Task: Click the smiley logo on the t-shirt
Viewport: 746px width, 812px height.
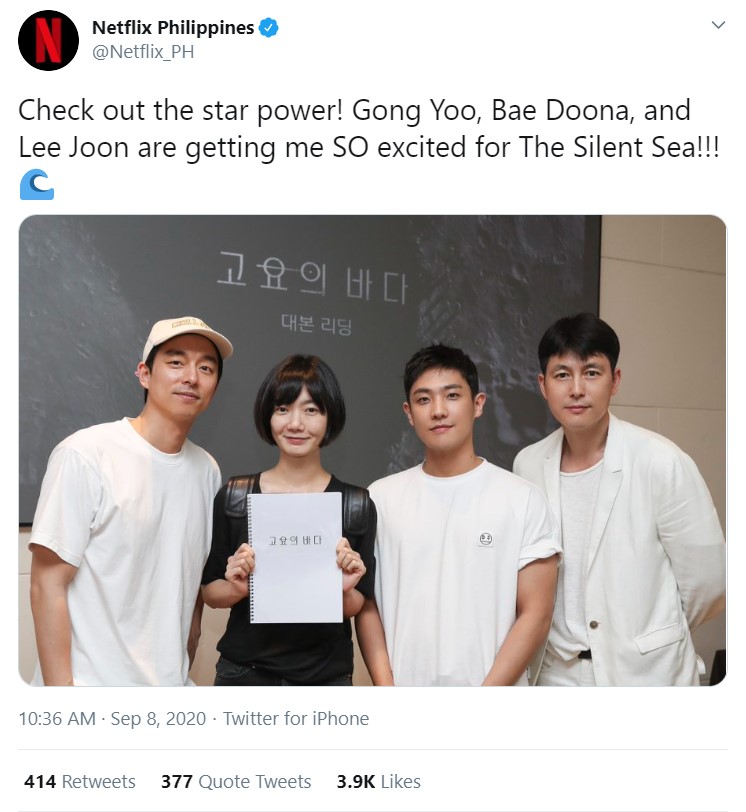Action: click(x=485, y=539)
